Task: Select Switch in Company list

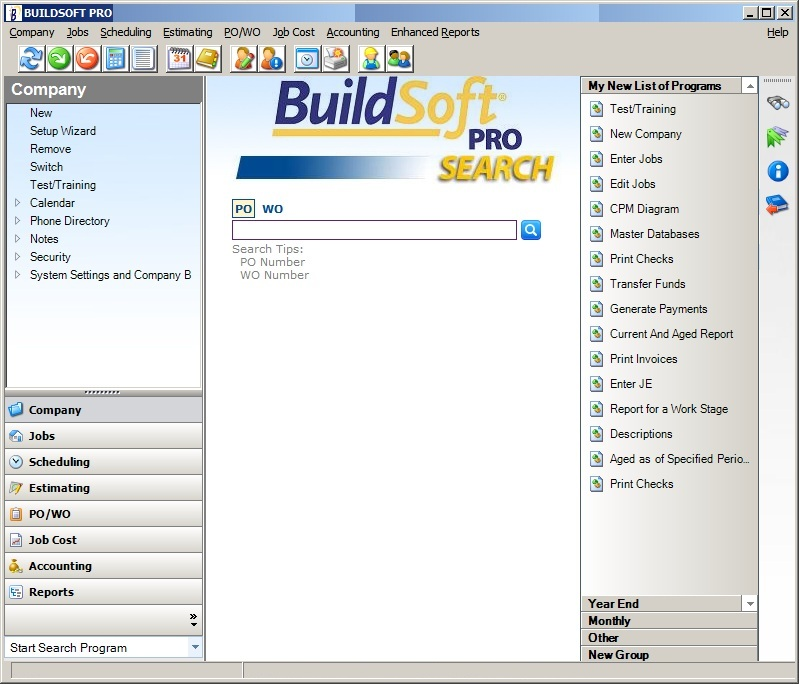Action: coord(46,167)
